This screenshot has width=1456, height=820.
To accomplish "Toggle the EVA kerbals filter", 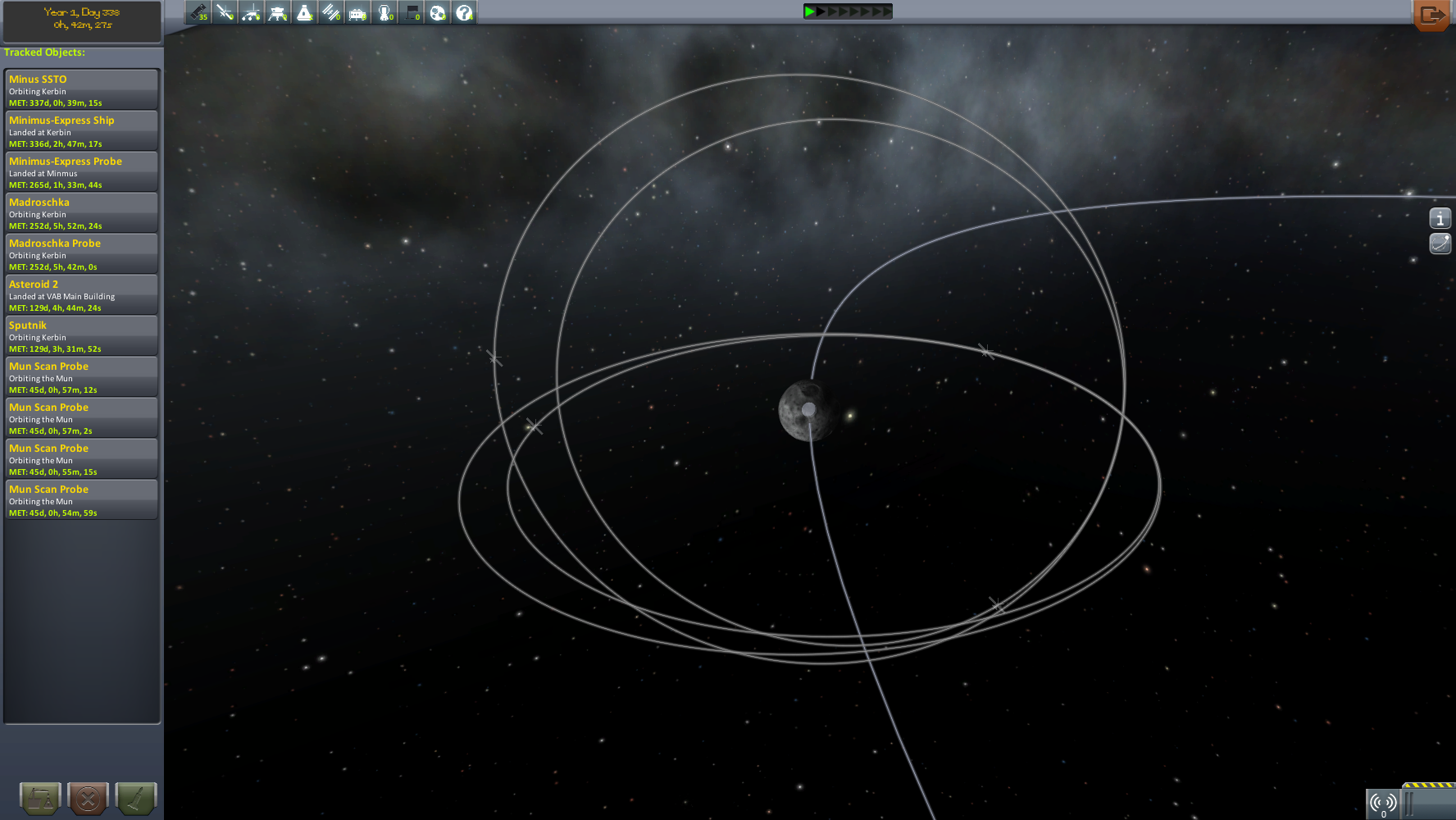I will 384,12.
